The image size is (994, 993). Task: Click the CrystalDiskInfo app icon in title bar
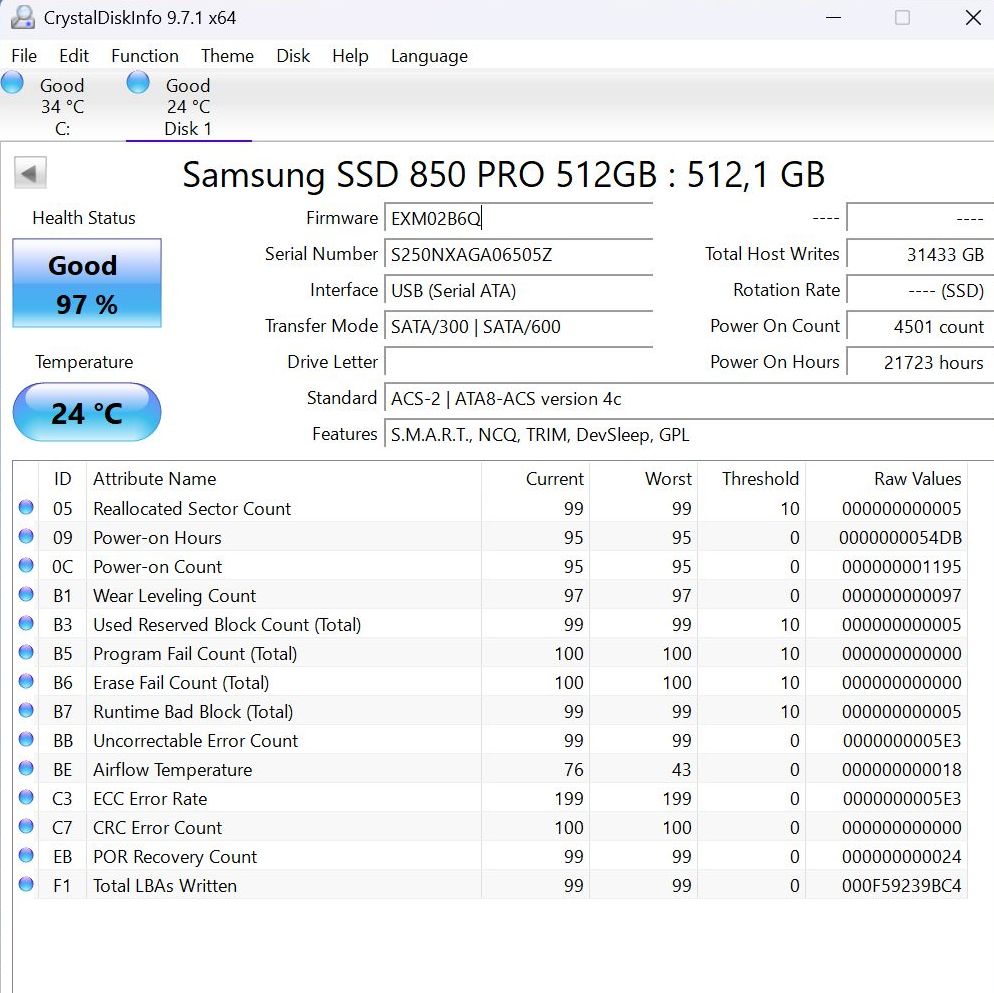click(x=22, y=18)
